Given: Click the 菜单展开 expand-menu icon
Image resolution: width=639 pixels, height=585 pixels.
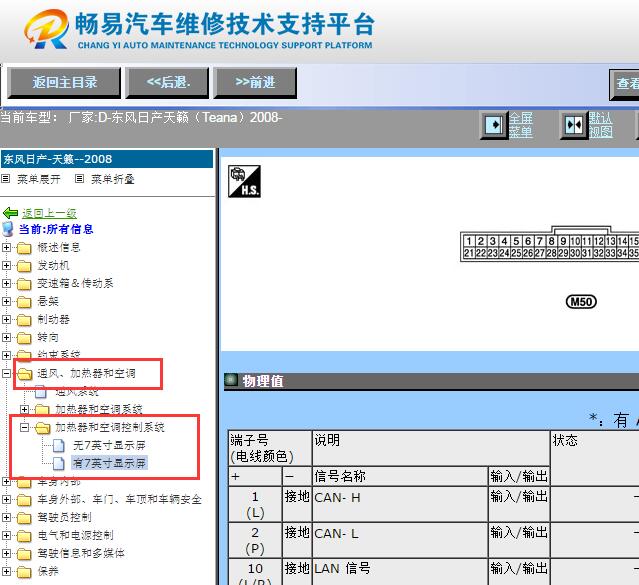Looking at the screenshot, I should [x=5, y=179].
